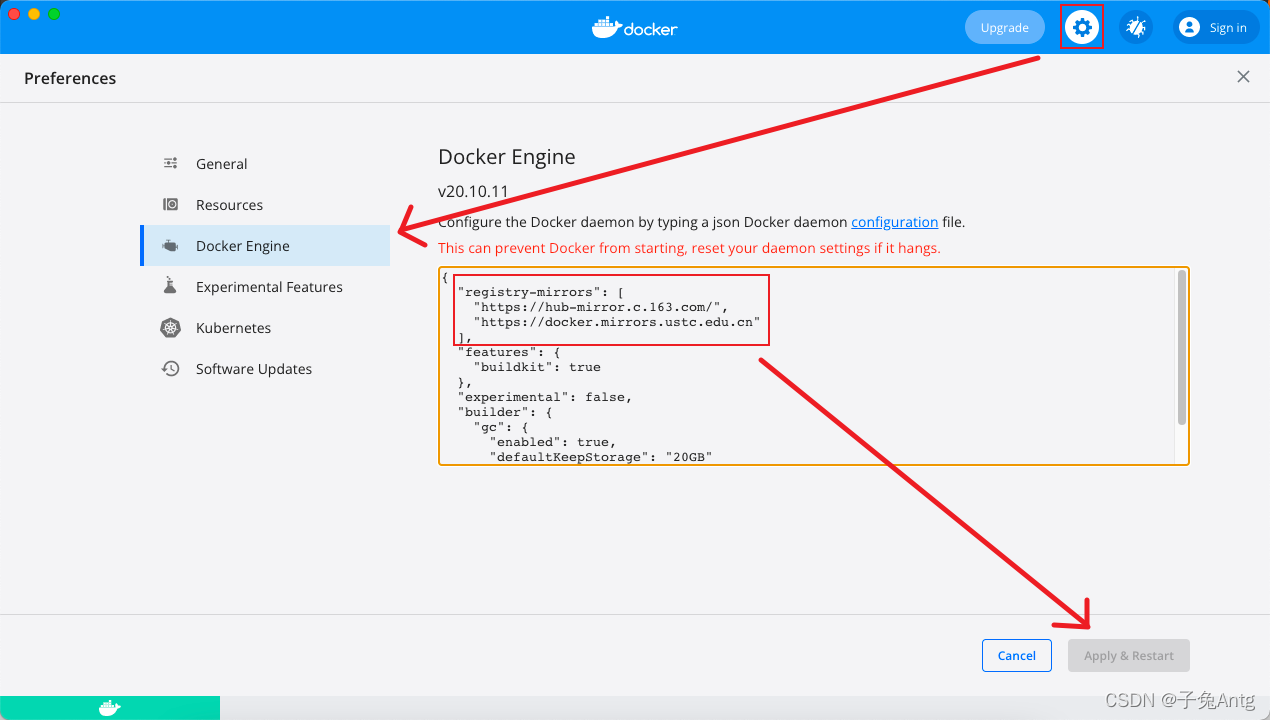This screenshot has height=720, width=1270.
Task: Go to the Kubernetes tab
Action: pyautogui.click(x=265, y=328)
